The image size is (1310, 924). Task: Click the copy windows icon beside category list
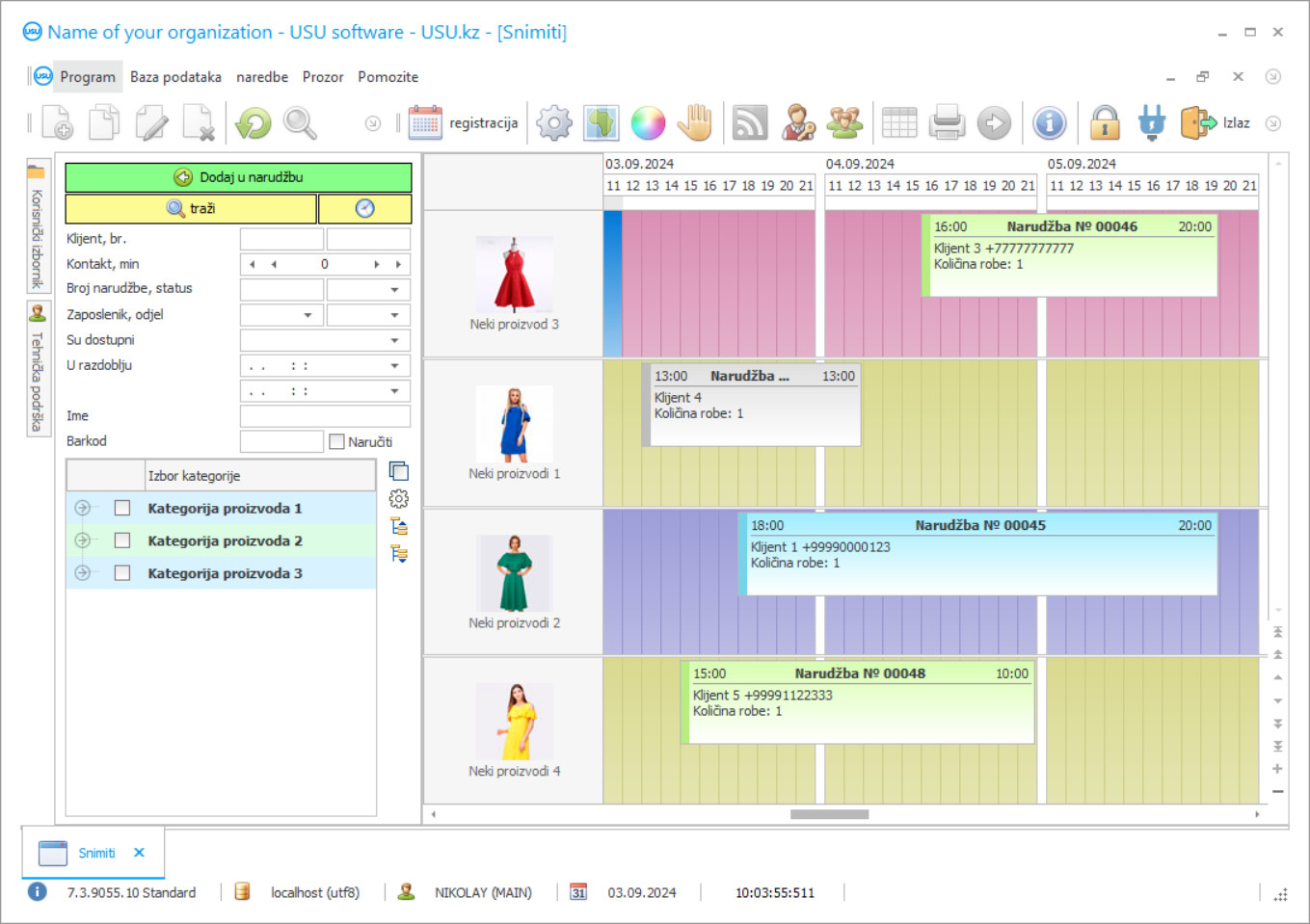coord(399,471)
